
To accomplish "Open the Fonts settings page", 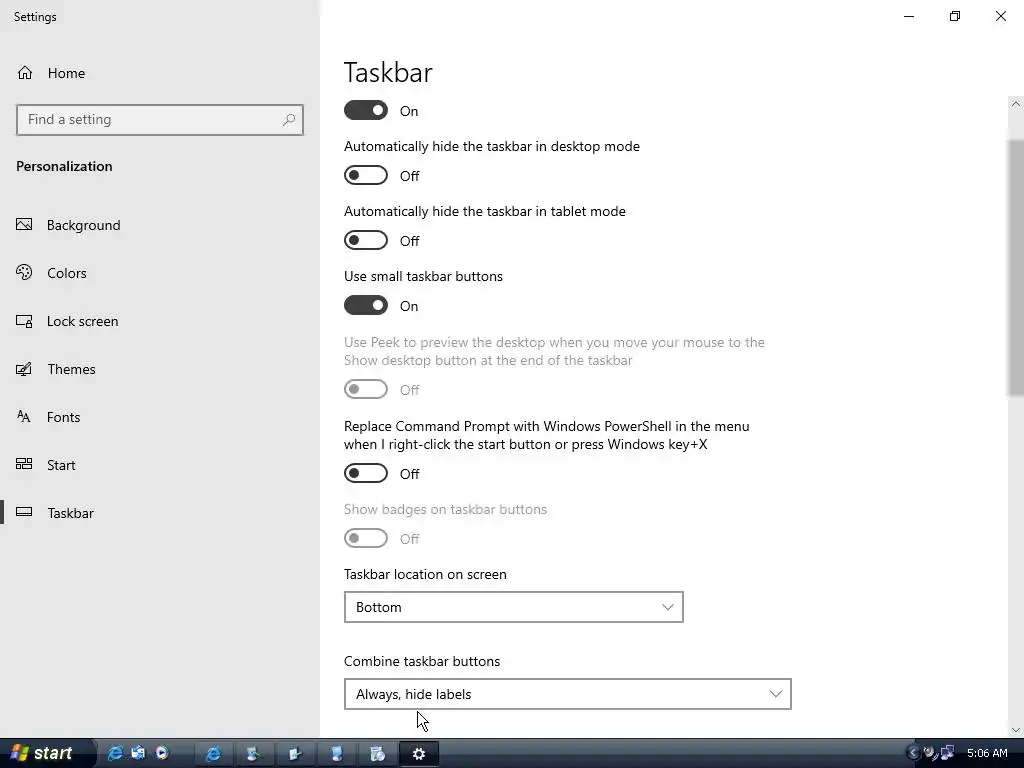I will (x=48, y=417).
